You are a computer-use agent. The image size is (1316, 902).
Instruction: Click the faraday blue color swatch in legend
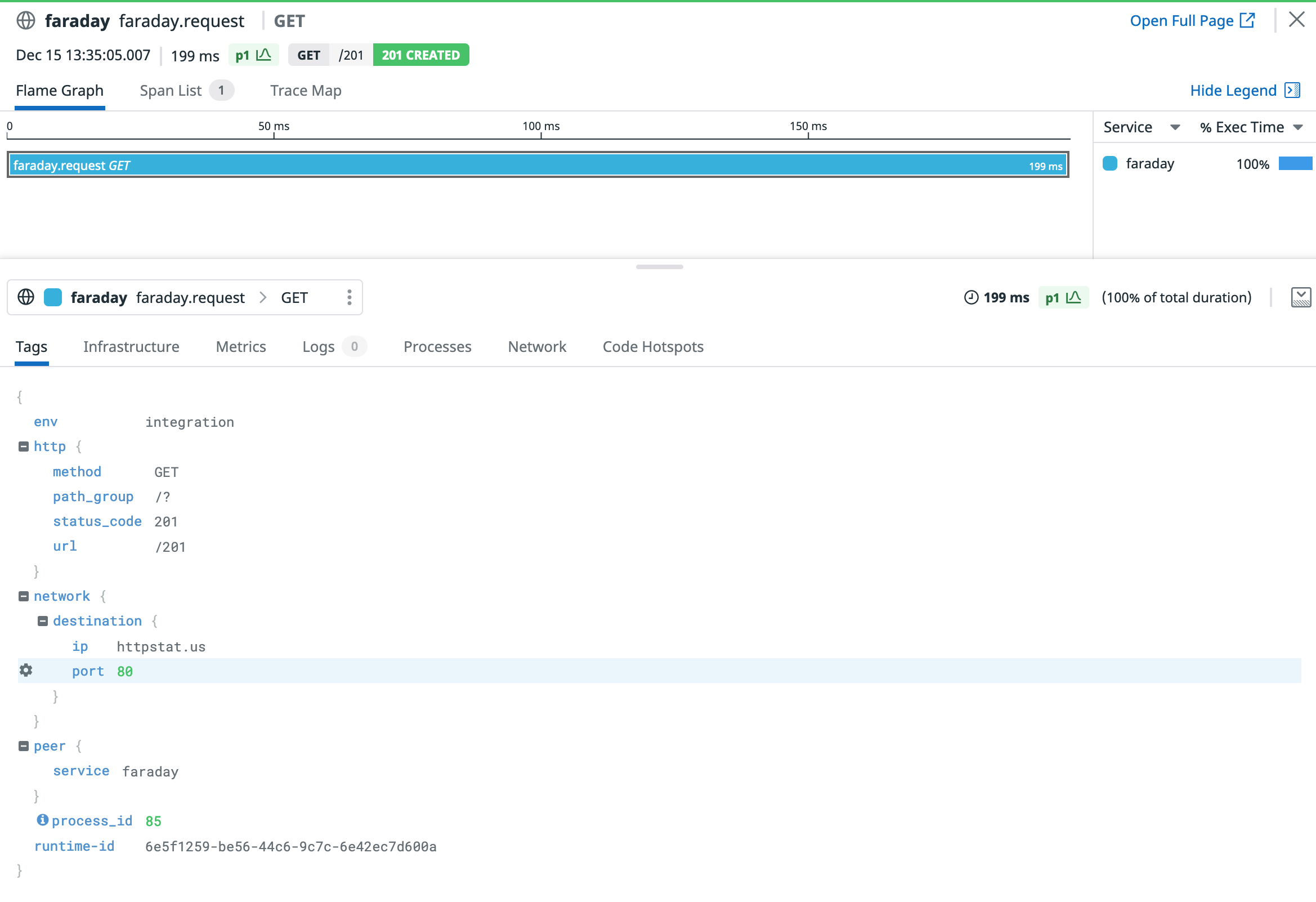(1109, 164)
